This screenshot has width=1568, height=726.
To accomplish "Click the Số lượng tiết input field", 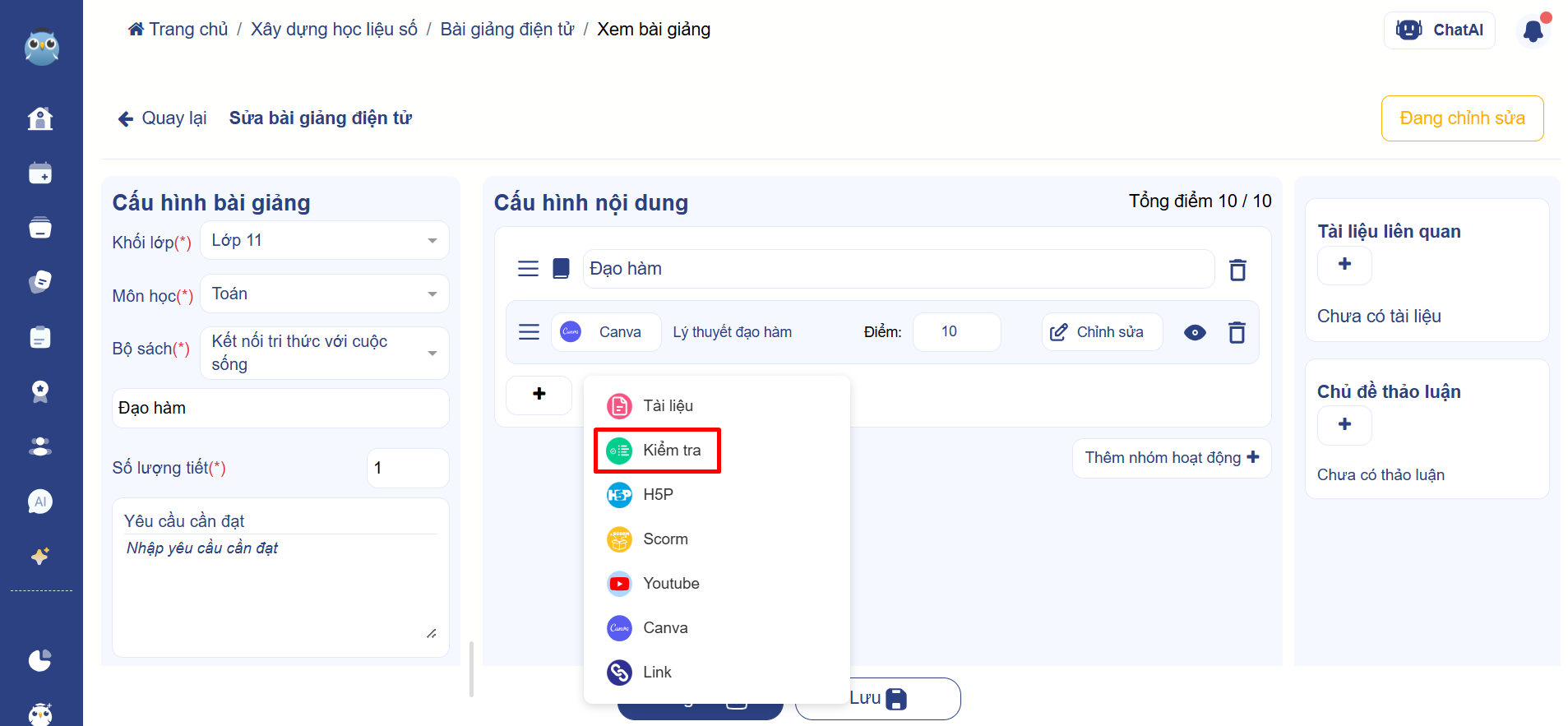I will point(407,468).
